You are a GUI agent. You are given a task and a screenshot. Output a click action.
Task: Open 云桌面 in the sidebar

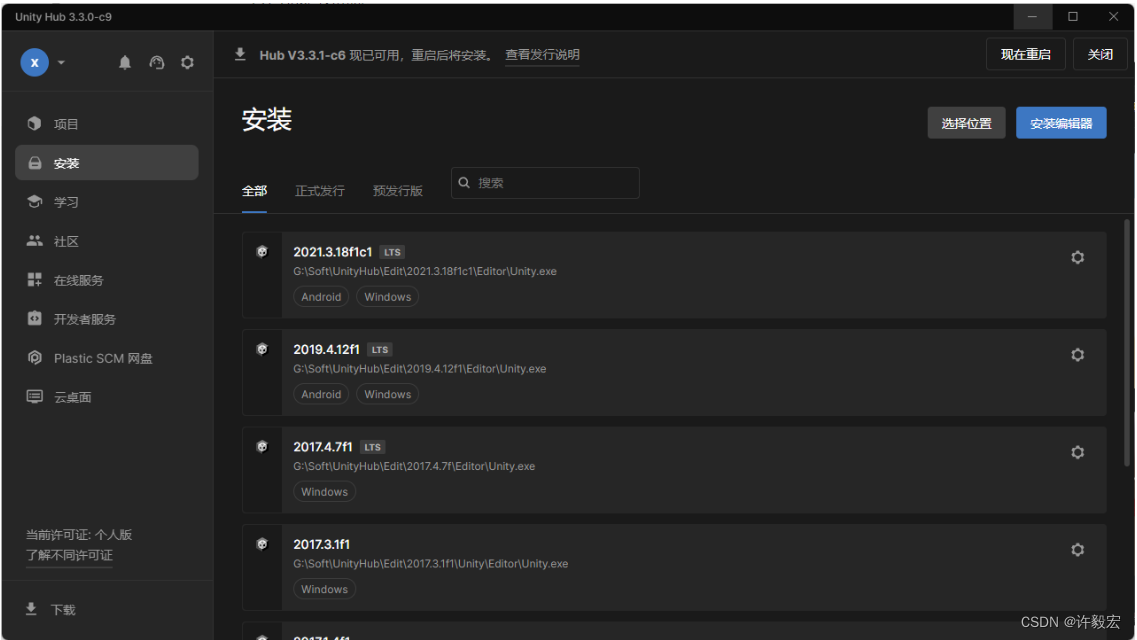pos(107,397)
